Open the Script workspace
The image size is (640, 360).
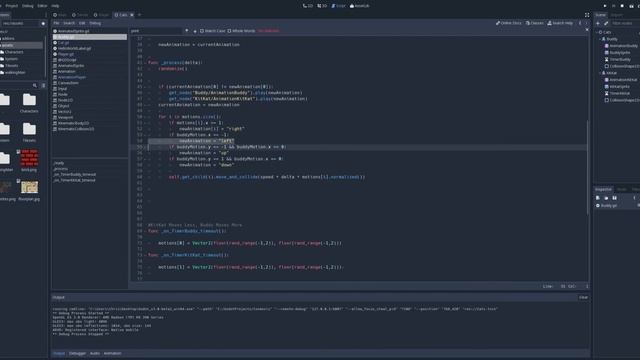pyautogui.click(x=338, y=6)
